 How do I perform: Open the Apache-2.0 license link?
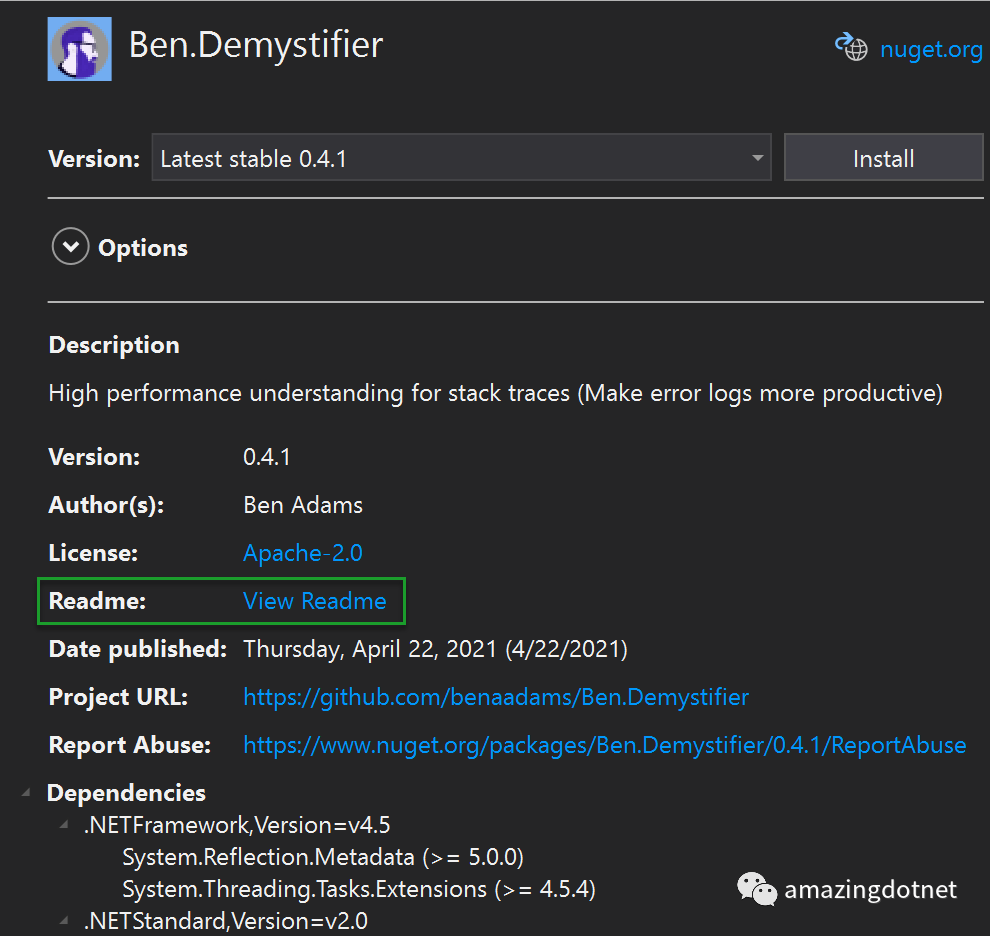[x=303, y=553]
